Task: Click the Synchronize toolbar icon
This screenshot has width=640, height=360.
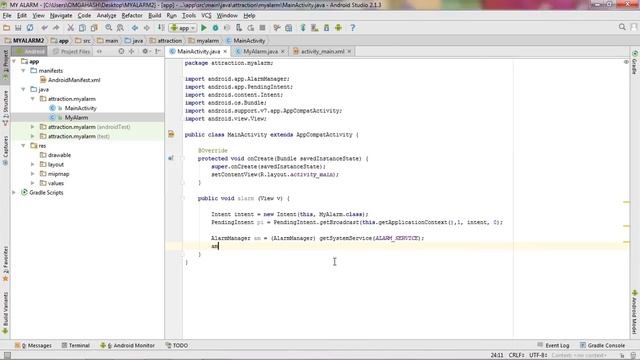Action: [30, 28]
